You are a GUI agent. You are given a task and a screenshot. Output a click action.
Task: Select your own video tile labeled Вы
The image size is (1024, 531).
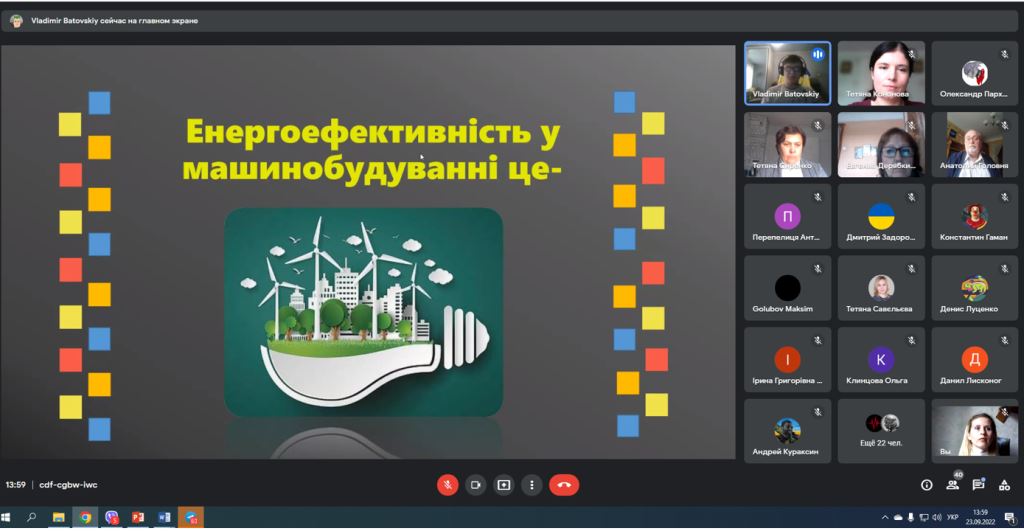pyautogui.click(x=974, y=431)
